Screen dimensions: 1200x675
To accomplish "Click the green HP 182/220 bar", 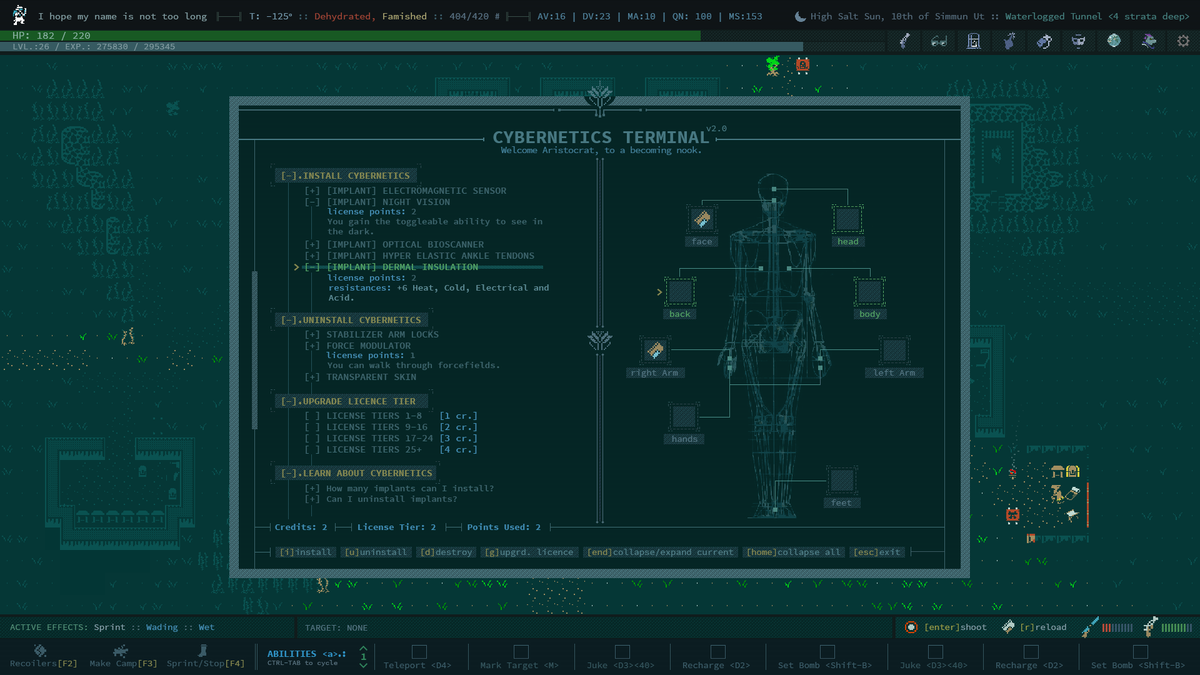I will (x=350, y=35).
